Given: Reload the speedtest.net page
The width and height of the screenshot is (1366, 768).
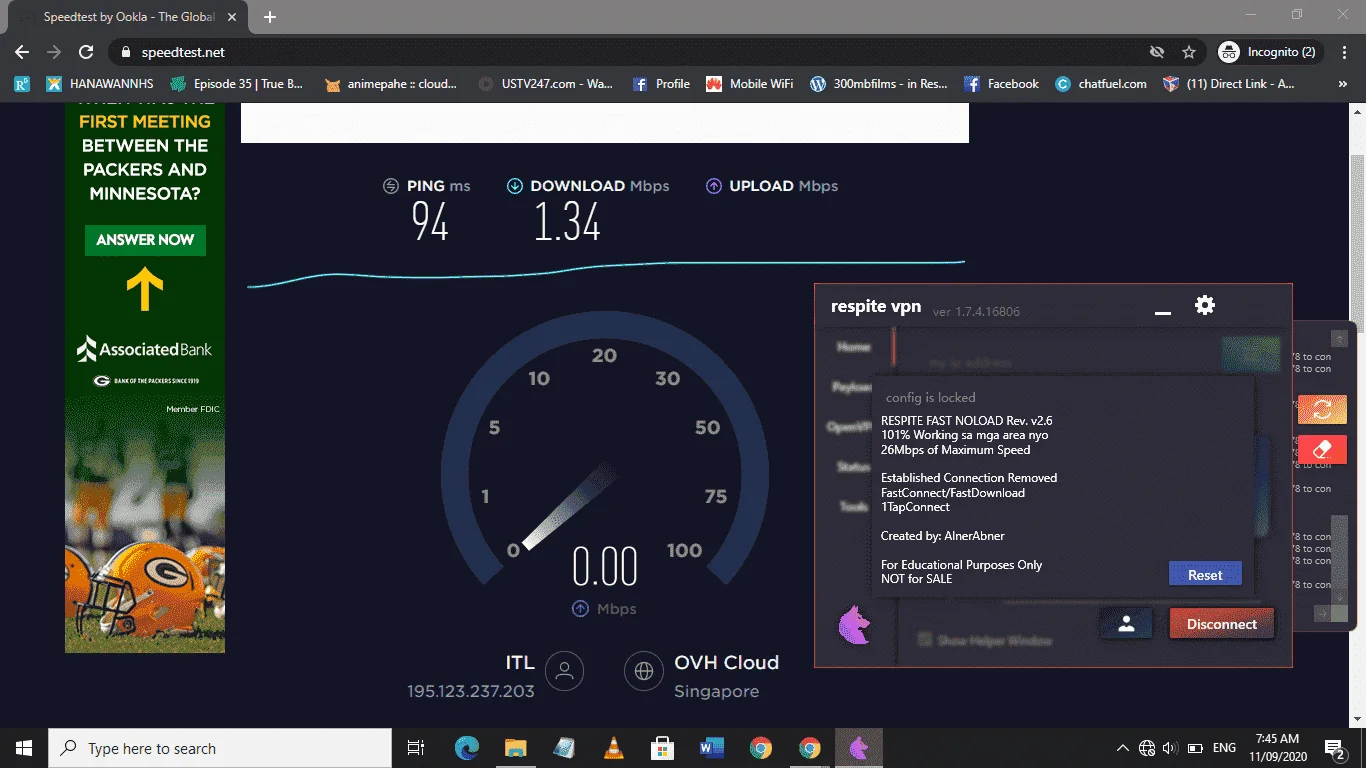Looking at the screenshot, I should pyautogui.click(x=86, y=52).
